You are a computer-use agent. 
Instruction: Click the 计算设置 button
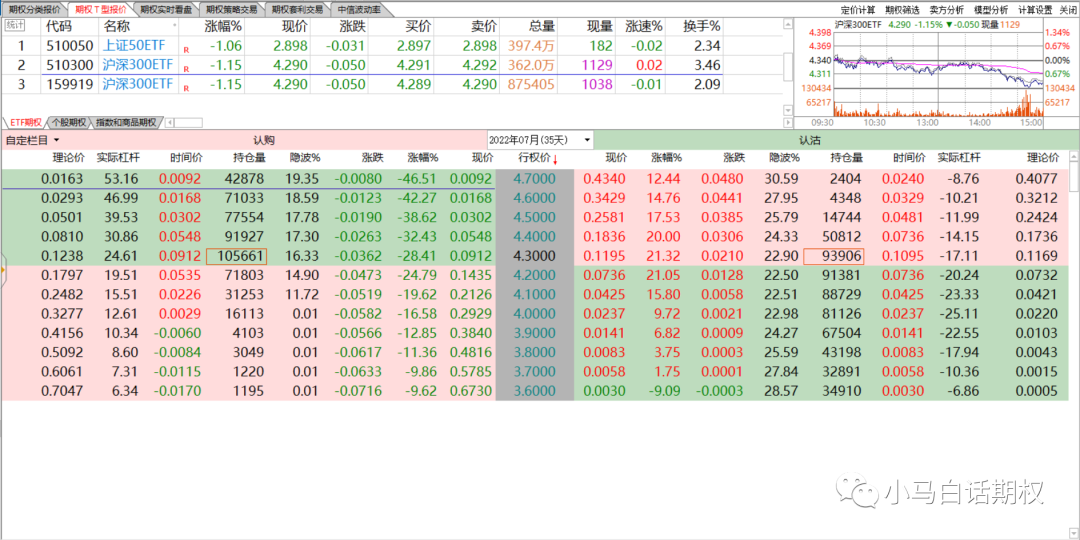[x=1035, y=9]
